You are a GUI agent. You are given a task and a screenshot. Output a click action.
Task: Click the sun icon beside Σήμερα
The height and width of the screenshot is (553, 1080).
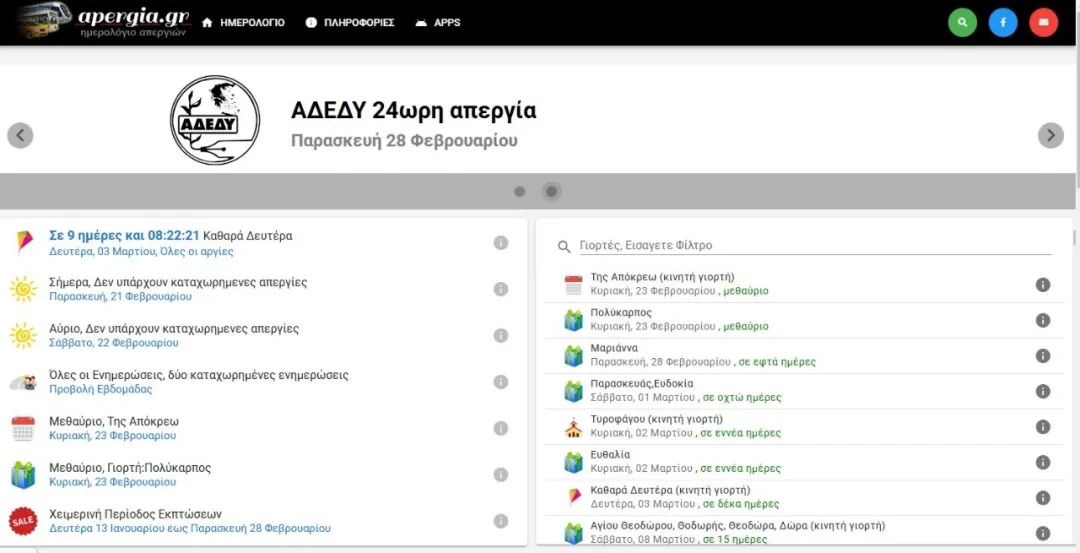(x=23, y=289)
